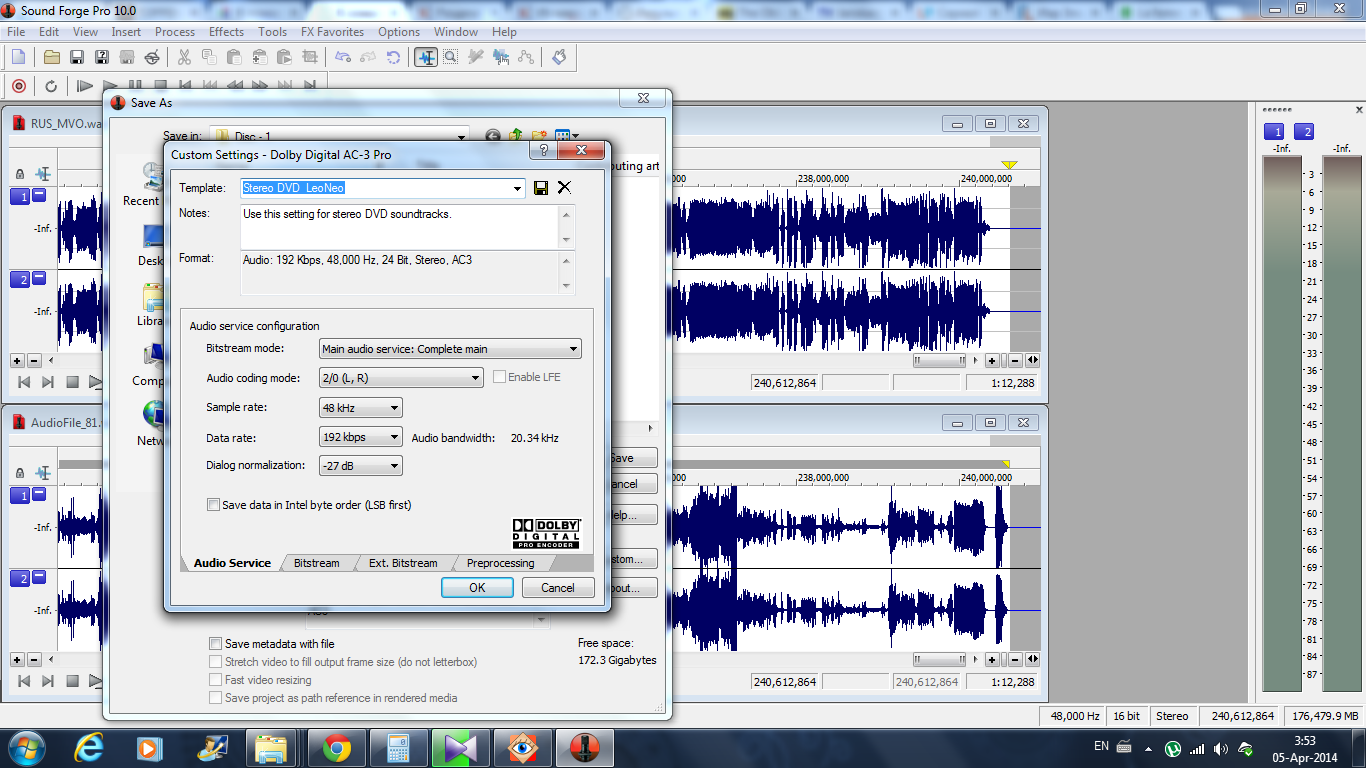
Task: Click the yellow marker in RUS_MVO ruler
Action: pyautogui.click(x=1009, y=165)
